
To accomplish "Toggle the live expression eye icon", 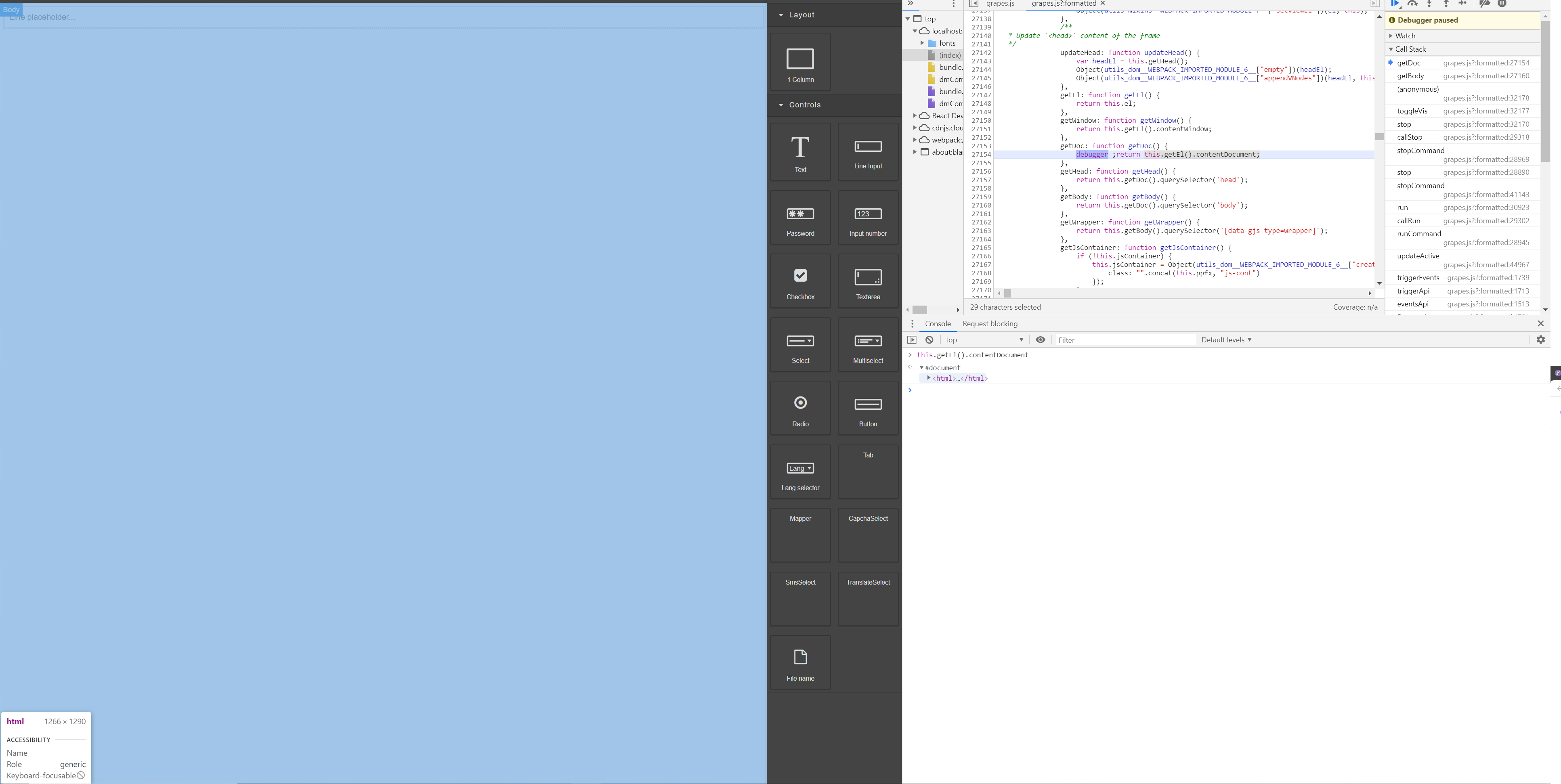I will (x=1041, y=340).
